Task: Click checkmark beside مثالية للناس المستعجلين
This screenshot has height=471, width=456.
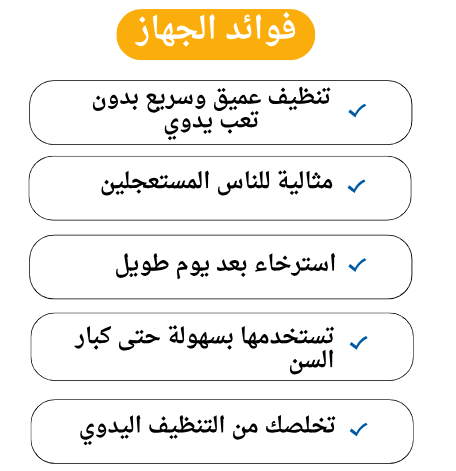Action: coord(357,186)
